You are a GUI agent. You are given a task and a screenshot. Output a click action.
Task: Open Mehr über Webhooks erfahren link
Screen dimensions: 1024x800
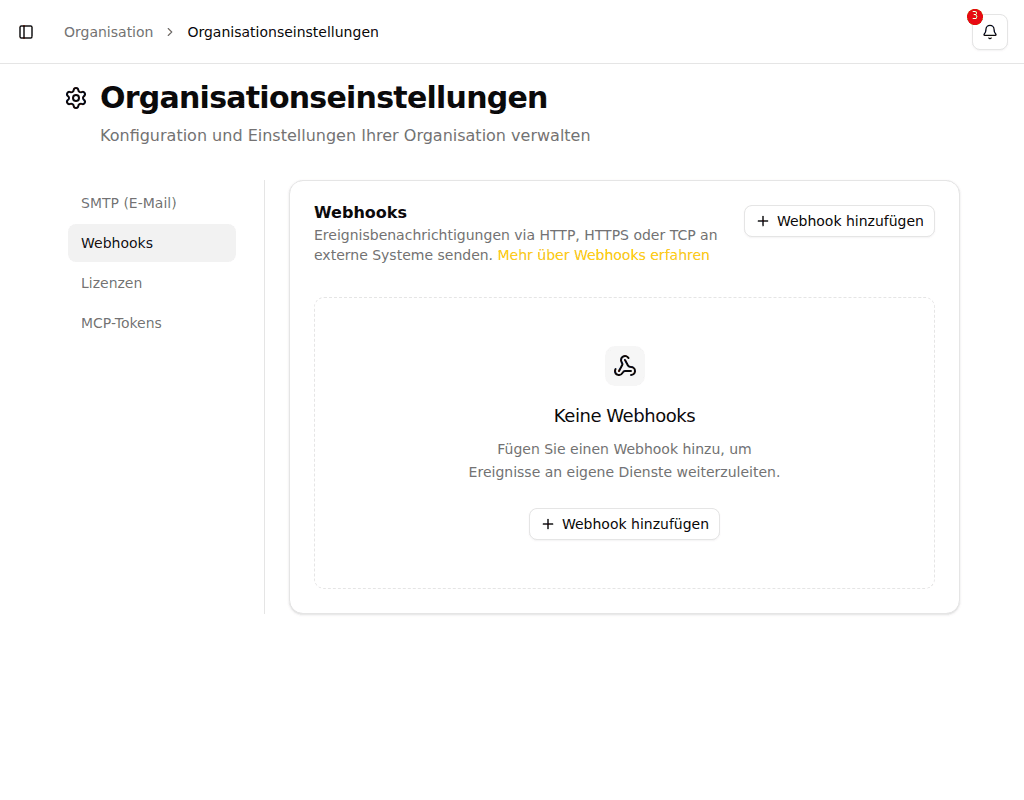[x=603, y=255]
